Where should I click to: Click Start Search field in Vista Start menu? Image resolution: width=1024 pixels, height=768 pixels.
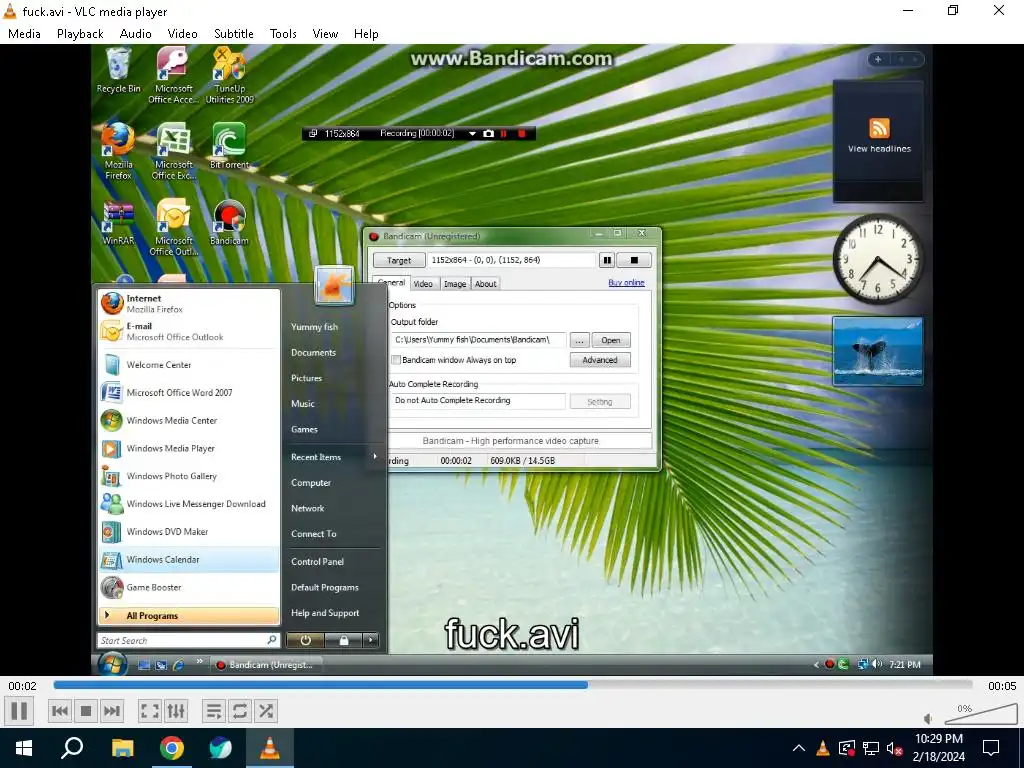click(188, 641)
